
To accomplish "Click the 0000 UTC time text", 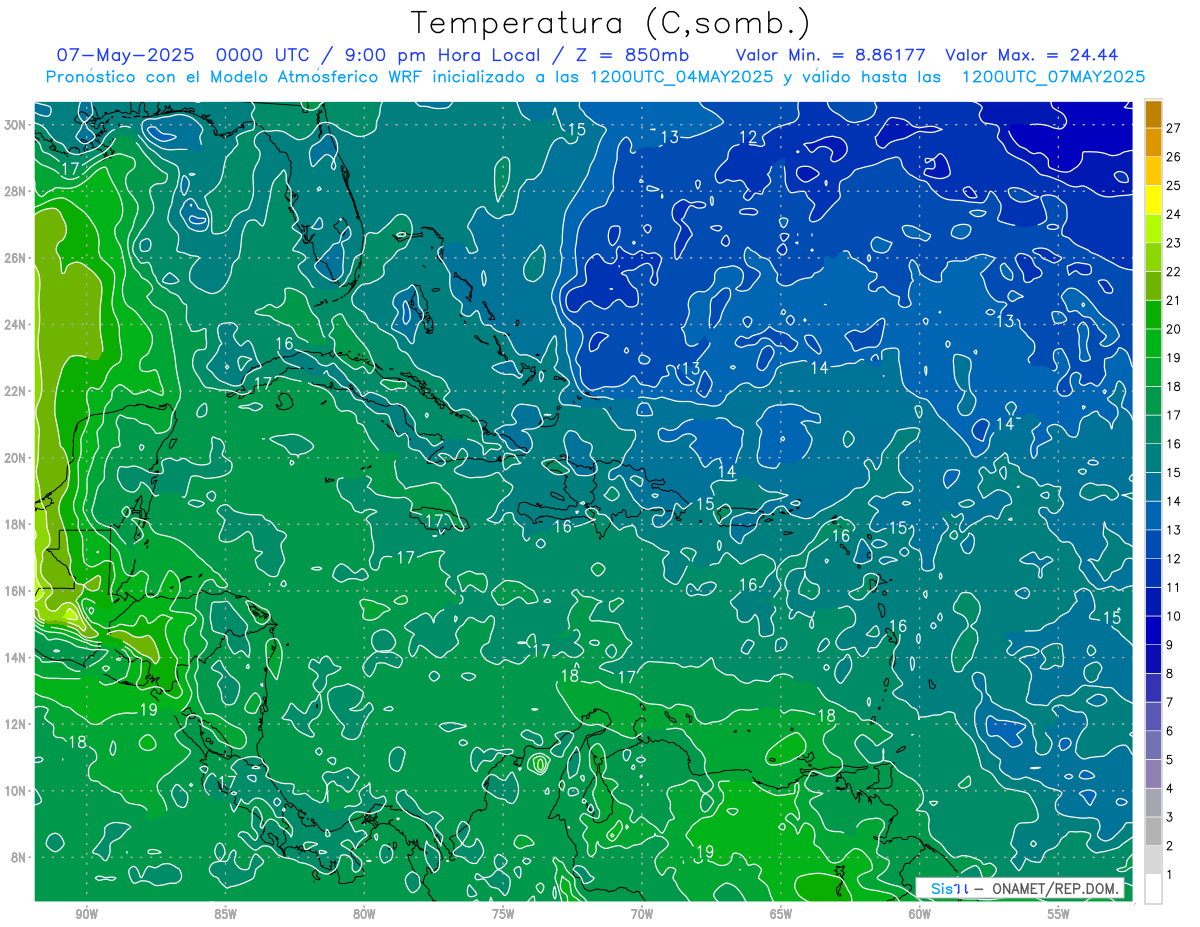I will point(264,55).
